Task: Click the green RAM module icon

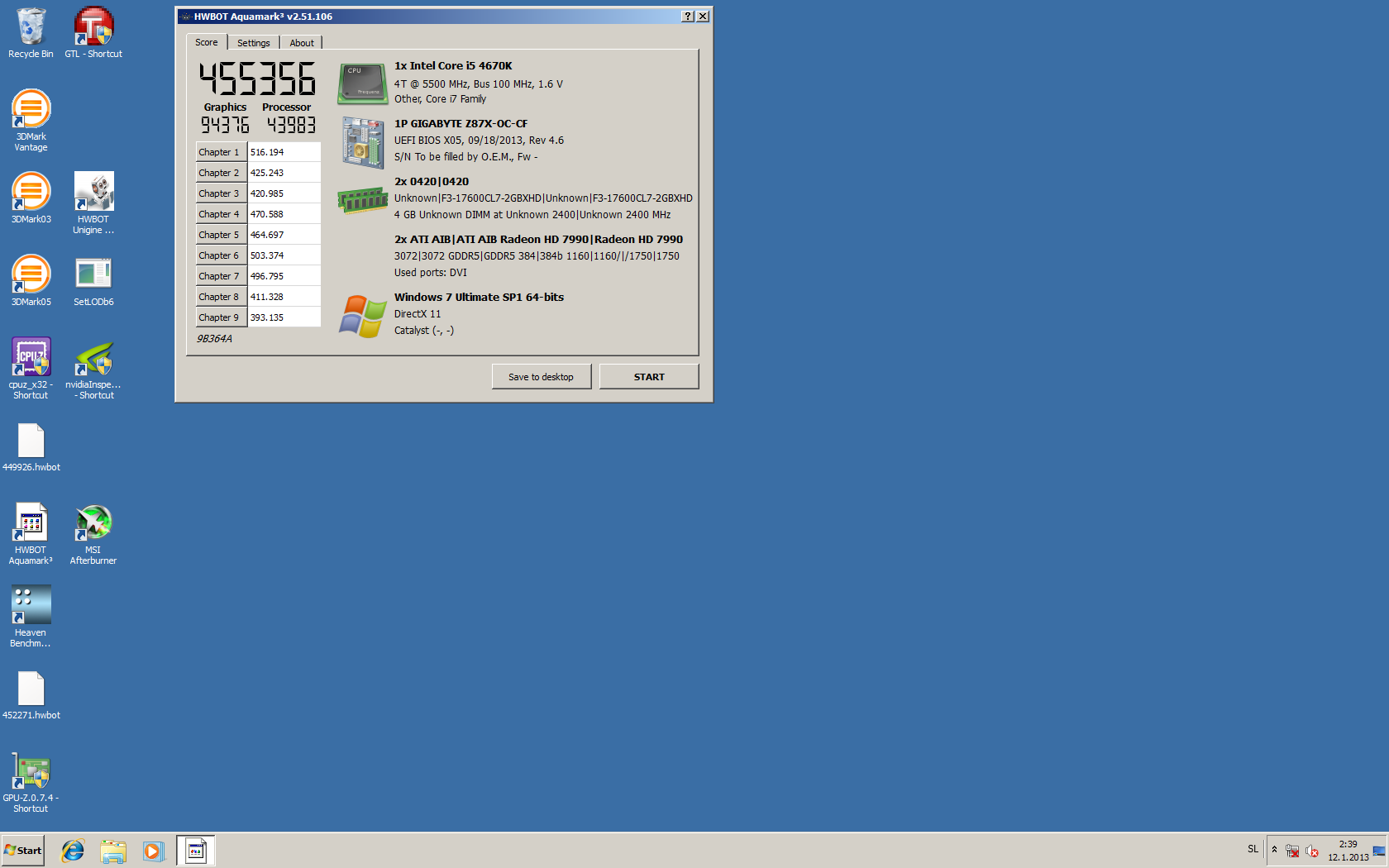Action: click(x=363, y=200)
